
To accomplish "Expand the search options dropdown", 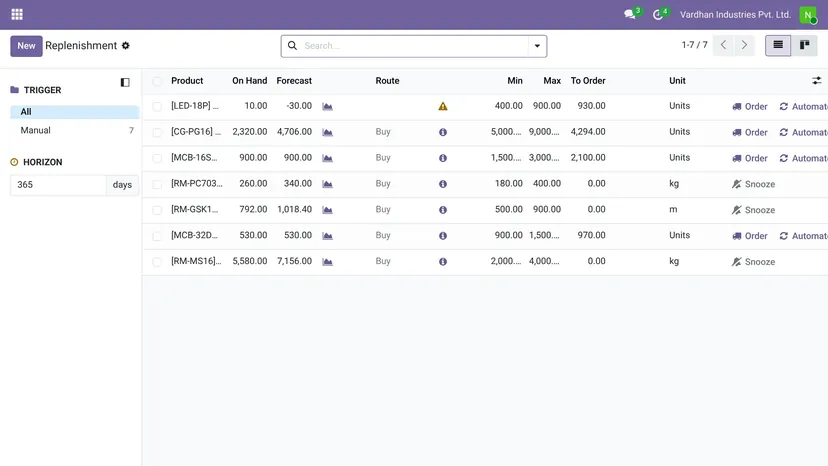I will click(537, 46).
